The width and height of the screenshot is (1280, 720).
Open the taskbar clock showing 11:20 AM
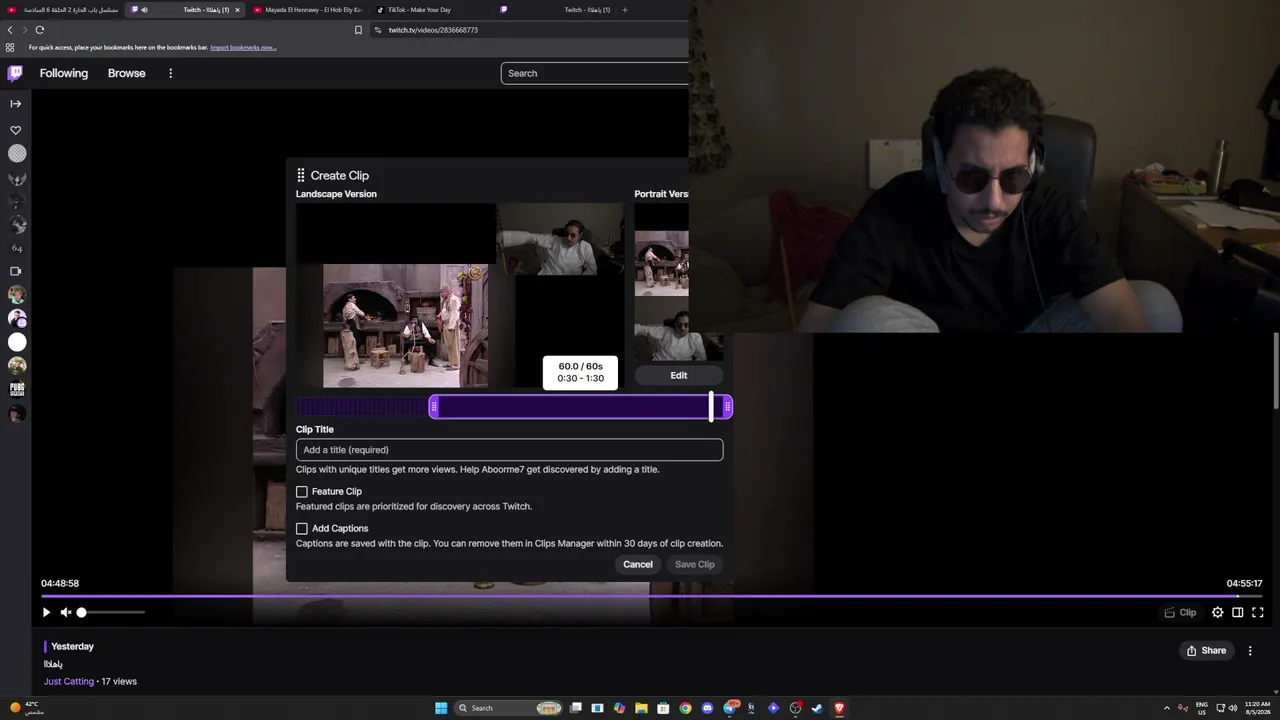pos(1257,708)
